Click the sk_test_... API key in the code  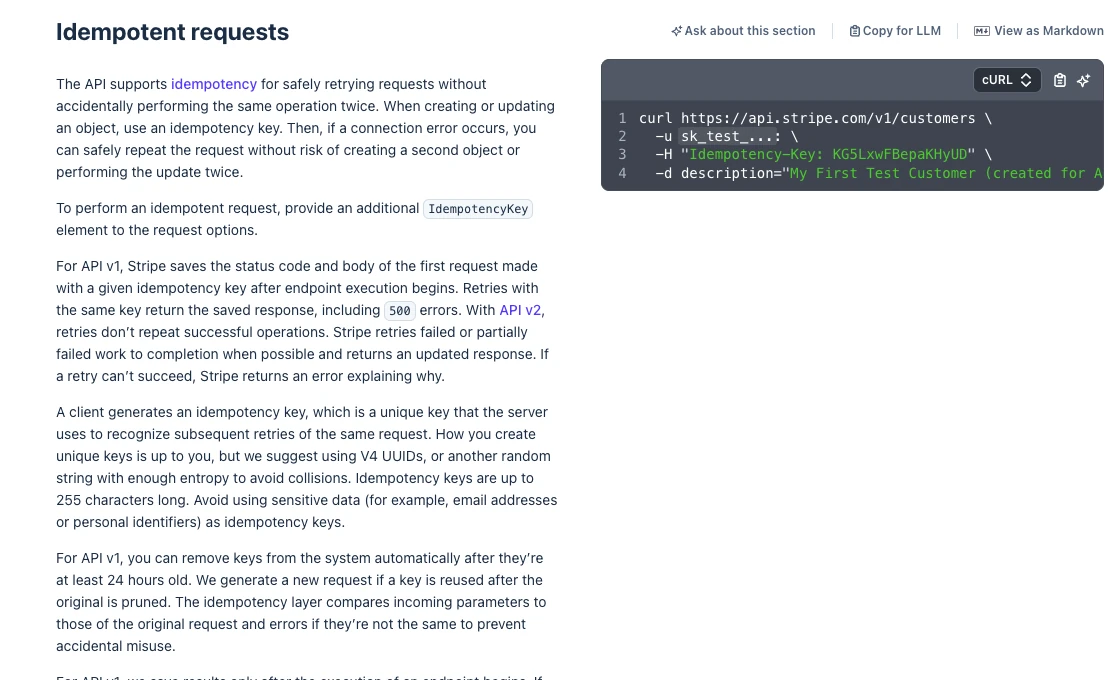tap(727, 136)
